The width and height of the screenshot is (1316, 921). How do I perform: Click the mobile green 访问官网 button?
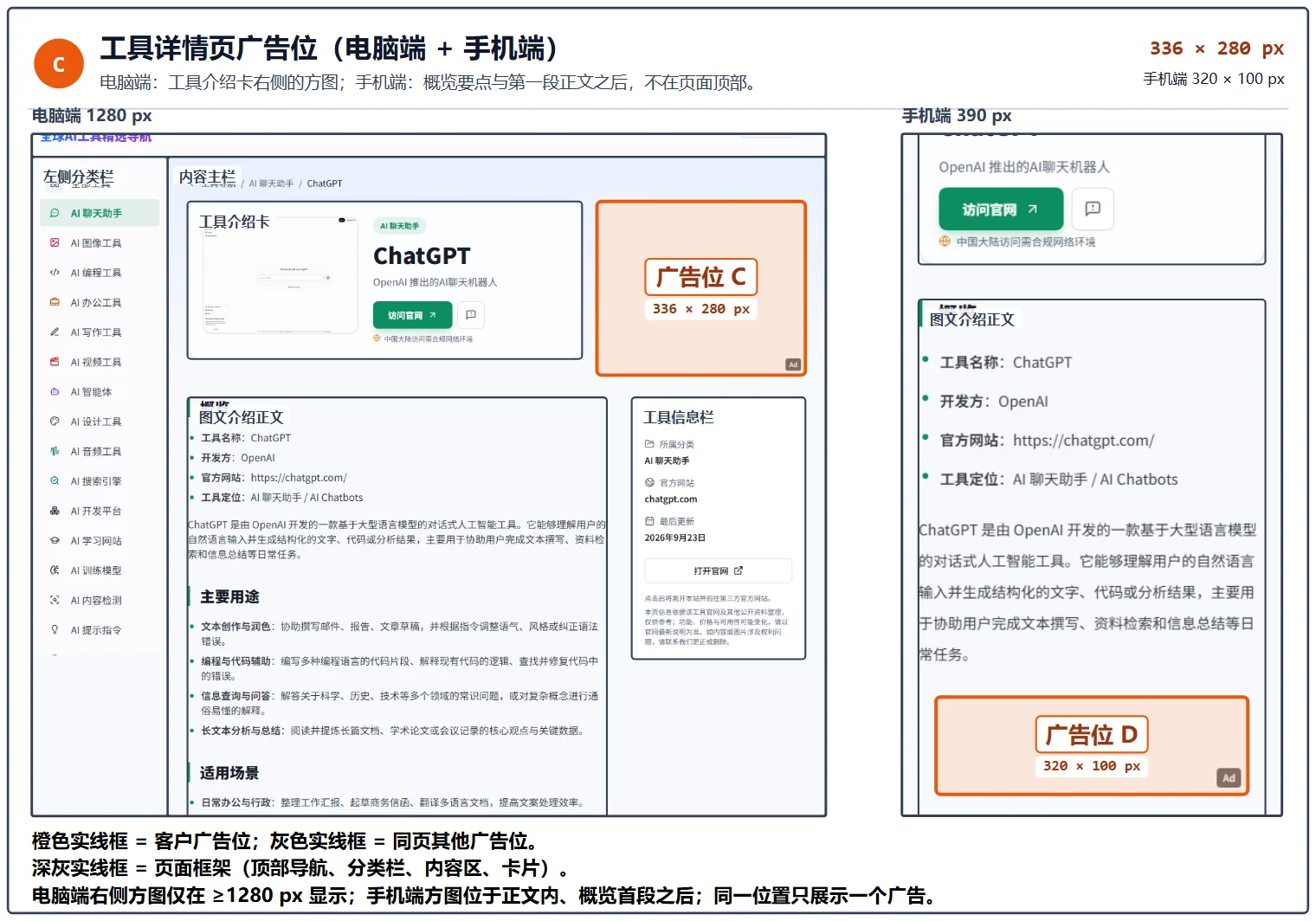click(1001, 209)
